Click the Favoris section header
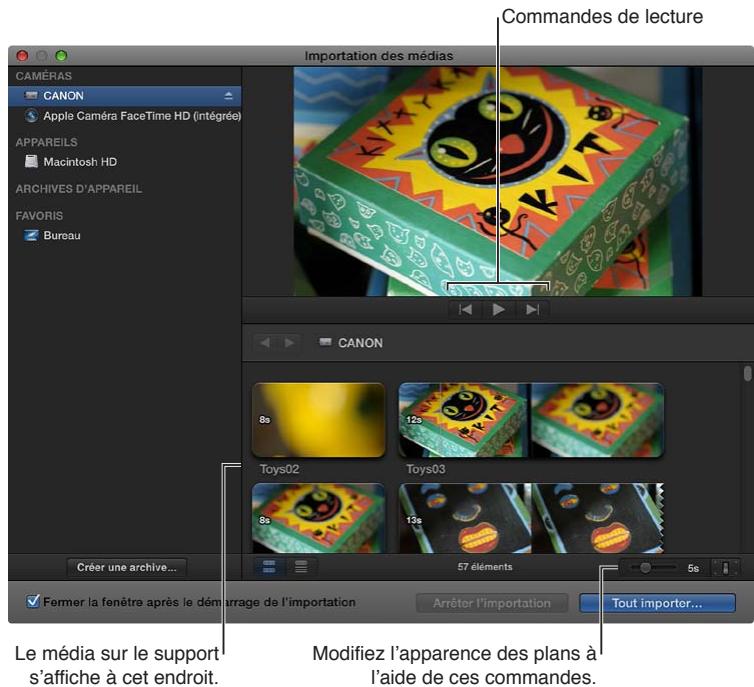Image resolution: width=754 pixels, height=687 pixels. pyautogui.click(x=39, y=216)
